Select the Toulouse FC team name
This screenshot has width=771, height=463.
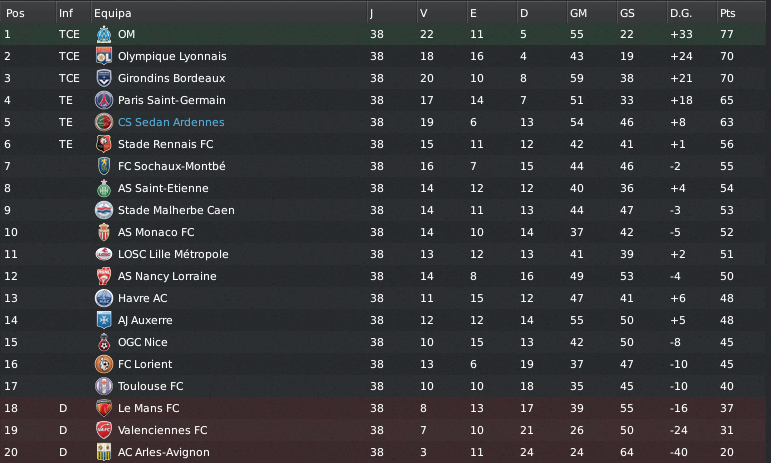tap(151, 386)
